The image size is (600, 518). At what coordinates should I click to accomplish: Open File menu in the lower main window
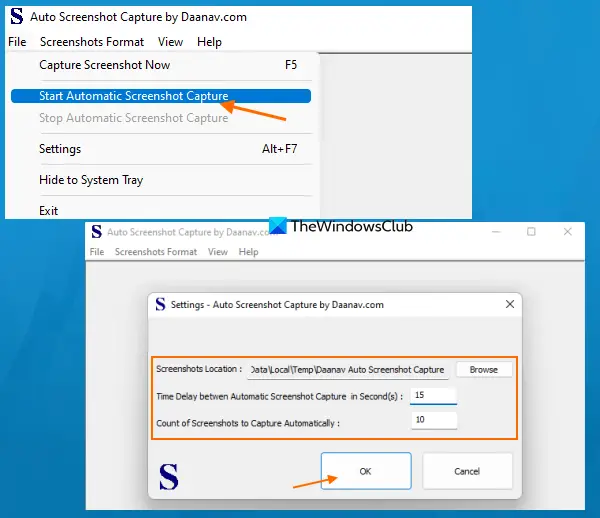[97, 252]
